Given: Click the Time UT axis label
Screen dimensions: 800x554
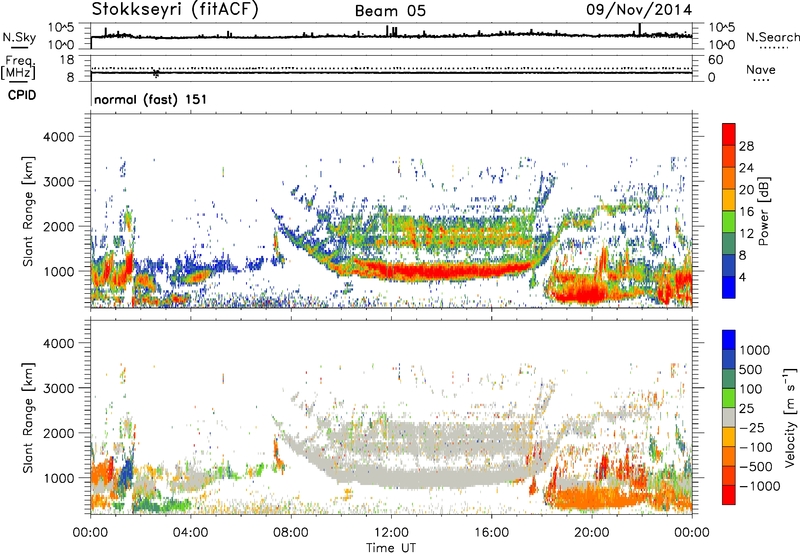Looking at the screenshot, I should click(391, 547).
